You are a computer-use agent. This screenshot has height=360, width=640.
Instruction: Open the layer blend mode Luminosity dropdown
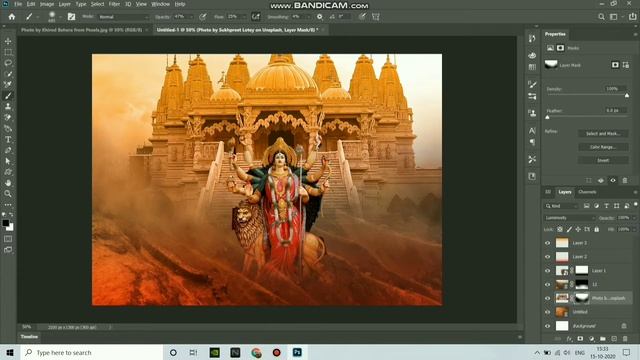coord(569,218)
